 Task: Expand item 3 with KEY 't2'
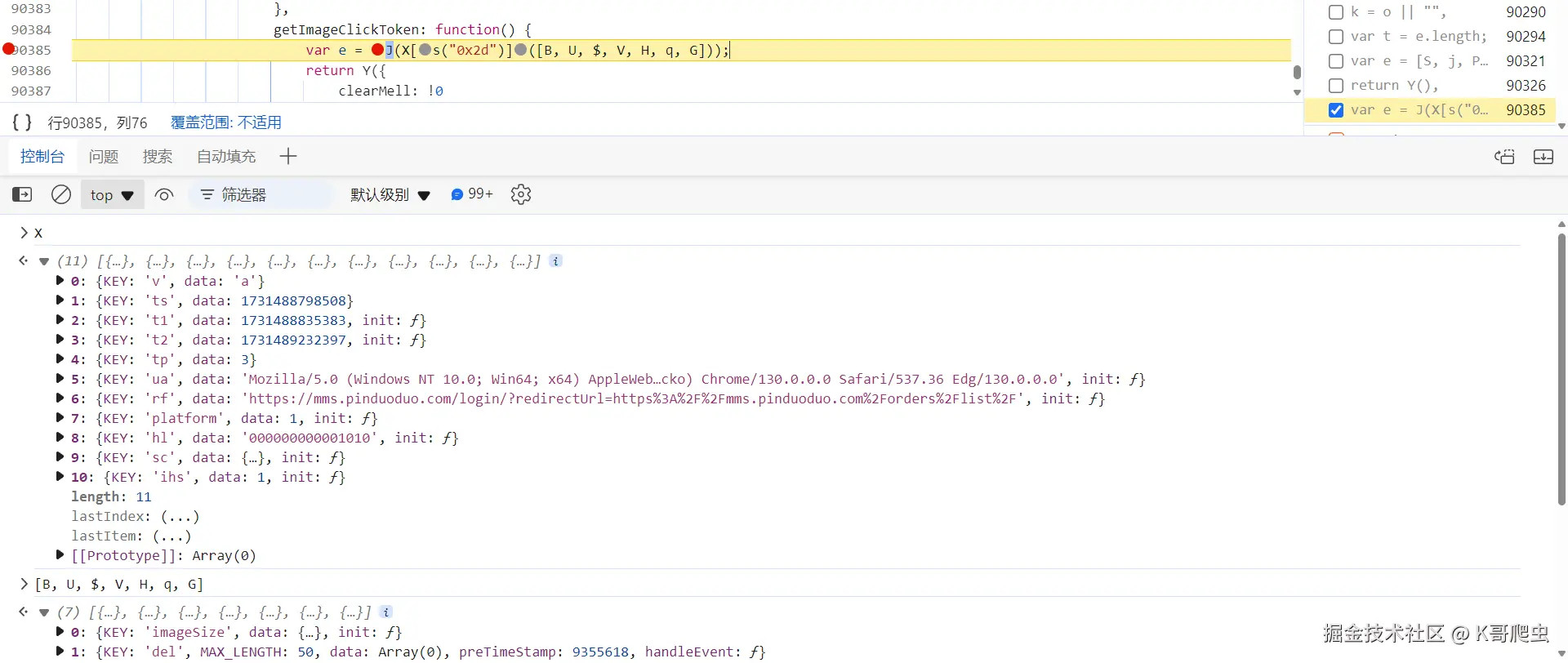coord(60,340)
